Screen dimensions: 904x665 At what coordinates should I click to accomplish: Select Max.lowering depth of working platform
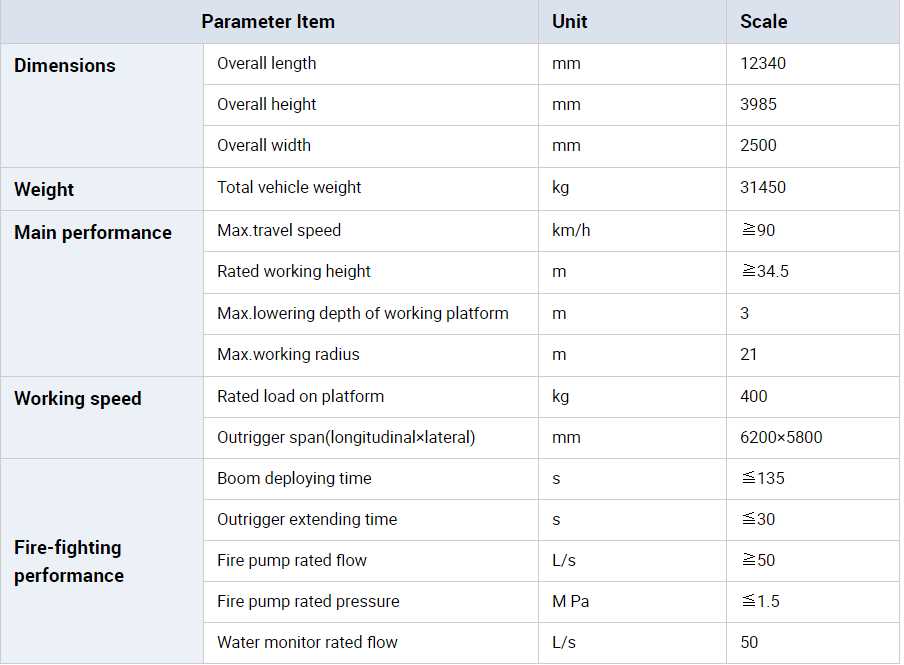[x=363, y=313]
